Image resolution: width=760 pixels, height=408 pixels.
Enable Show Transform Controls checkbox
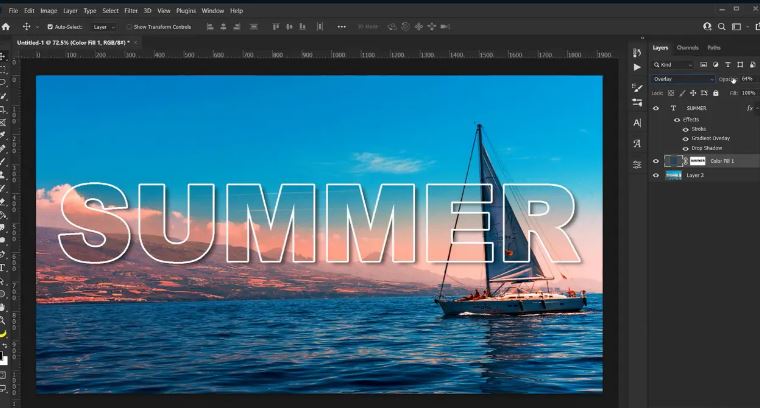[129, 27]
